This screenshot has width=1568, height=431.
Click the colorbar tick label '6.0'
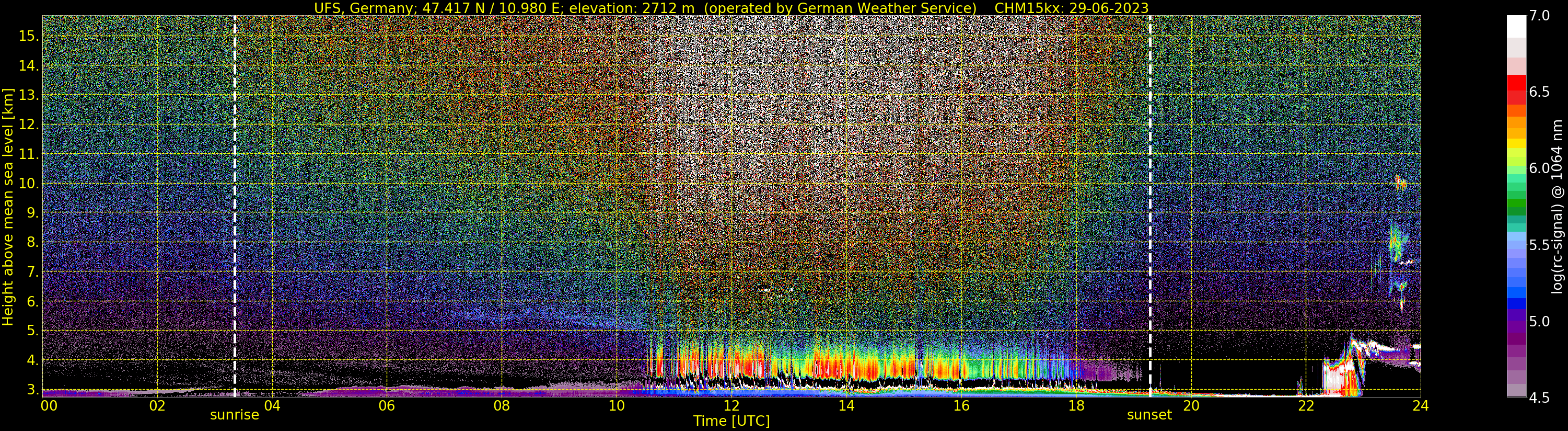tap(1539, 168)
